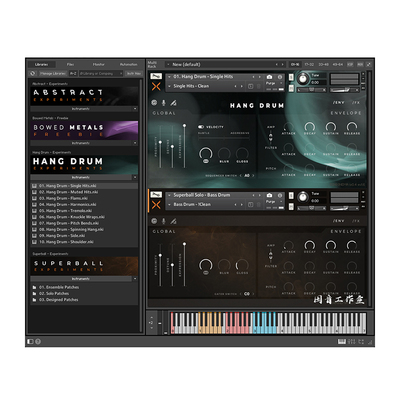Switch to the Files tab
This screenshot has height=400, width=400.
click(x=70, y=64)
